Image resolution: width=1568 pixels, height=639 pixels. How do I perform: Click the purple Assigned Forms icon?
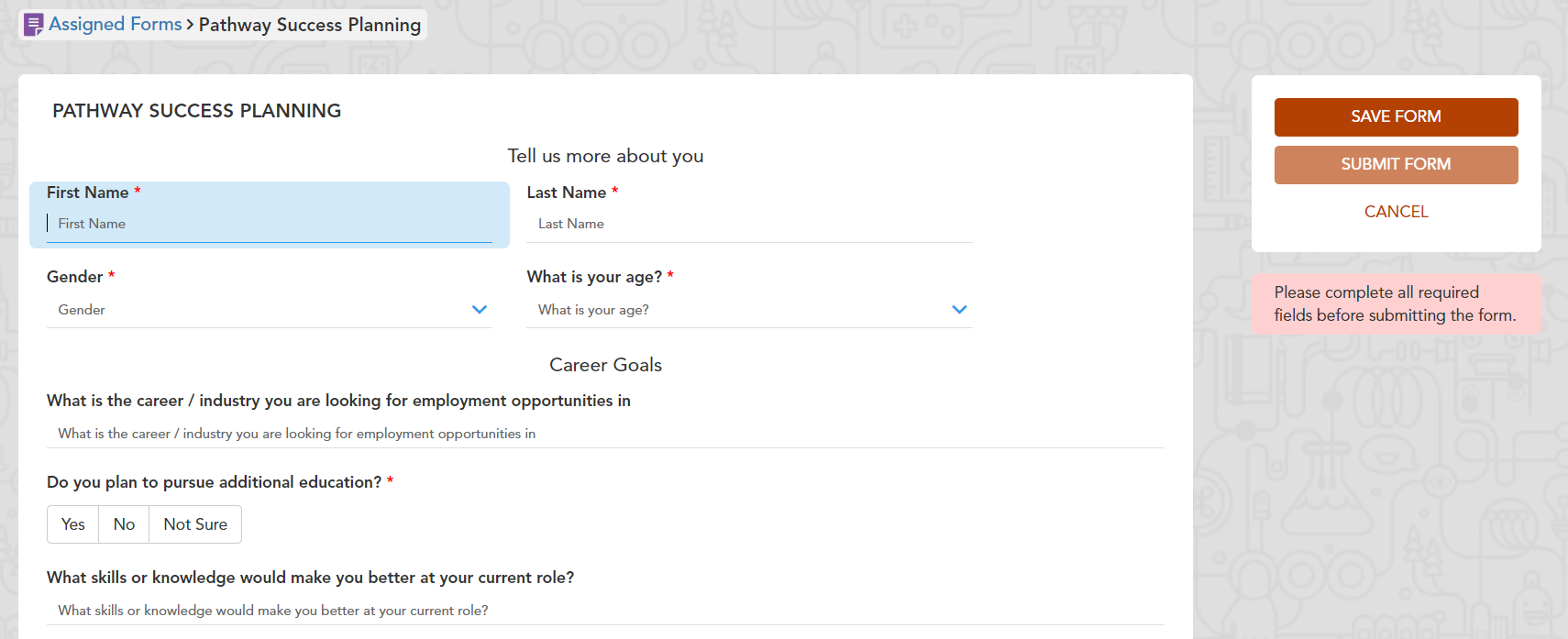pos(33,25)
